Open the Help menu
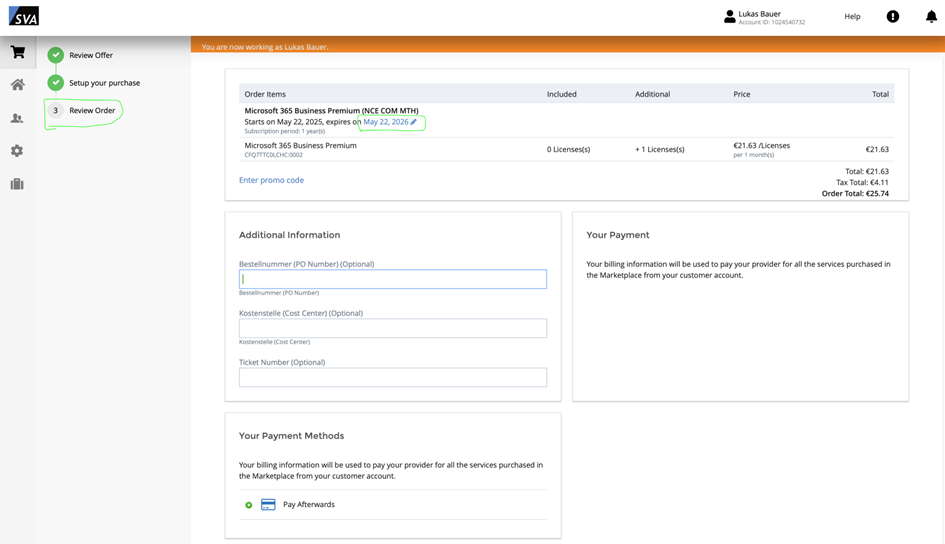This screenshot has height=544, width=945. (x=852, y=16)
